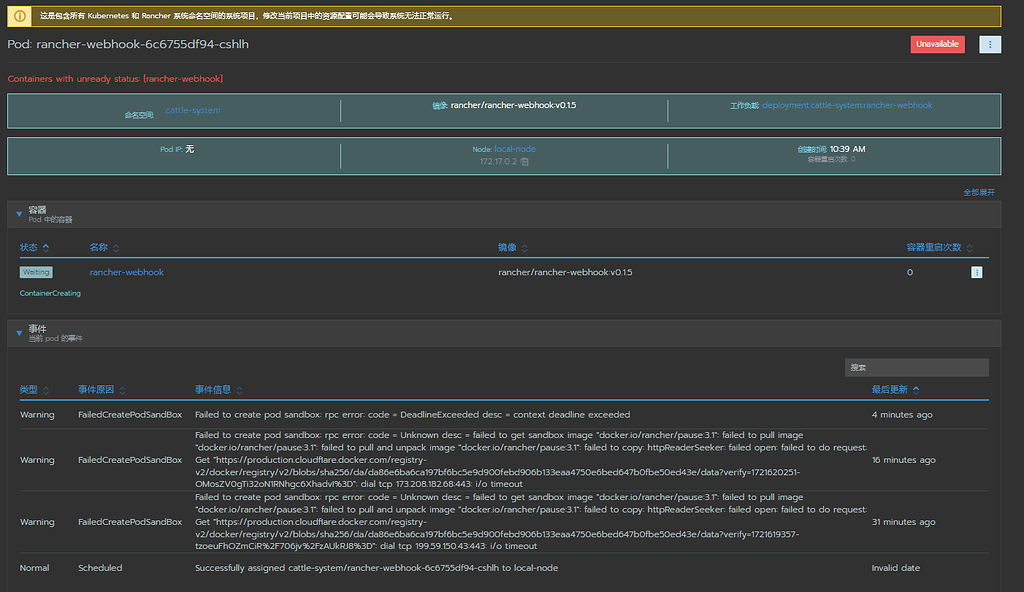This screenshot has height=592, width=1024.
Task: Sort events by 事件信息 column
Action: (240, 390)
